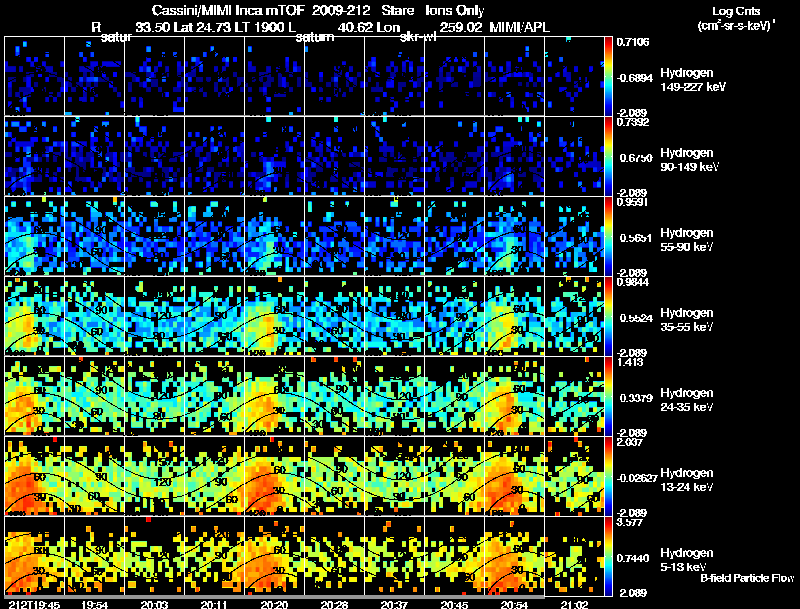Screen dimensions: 800x609
Task: Click the "Hydrogen 55-90 keV" row label
Action: click(x=687, y=240)
